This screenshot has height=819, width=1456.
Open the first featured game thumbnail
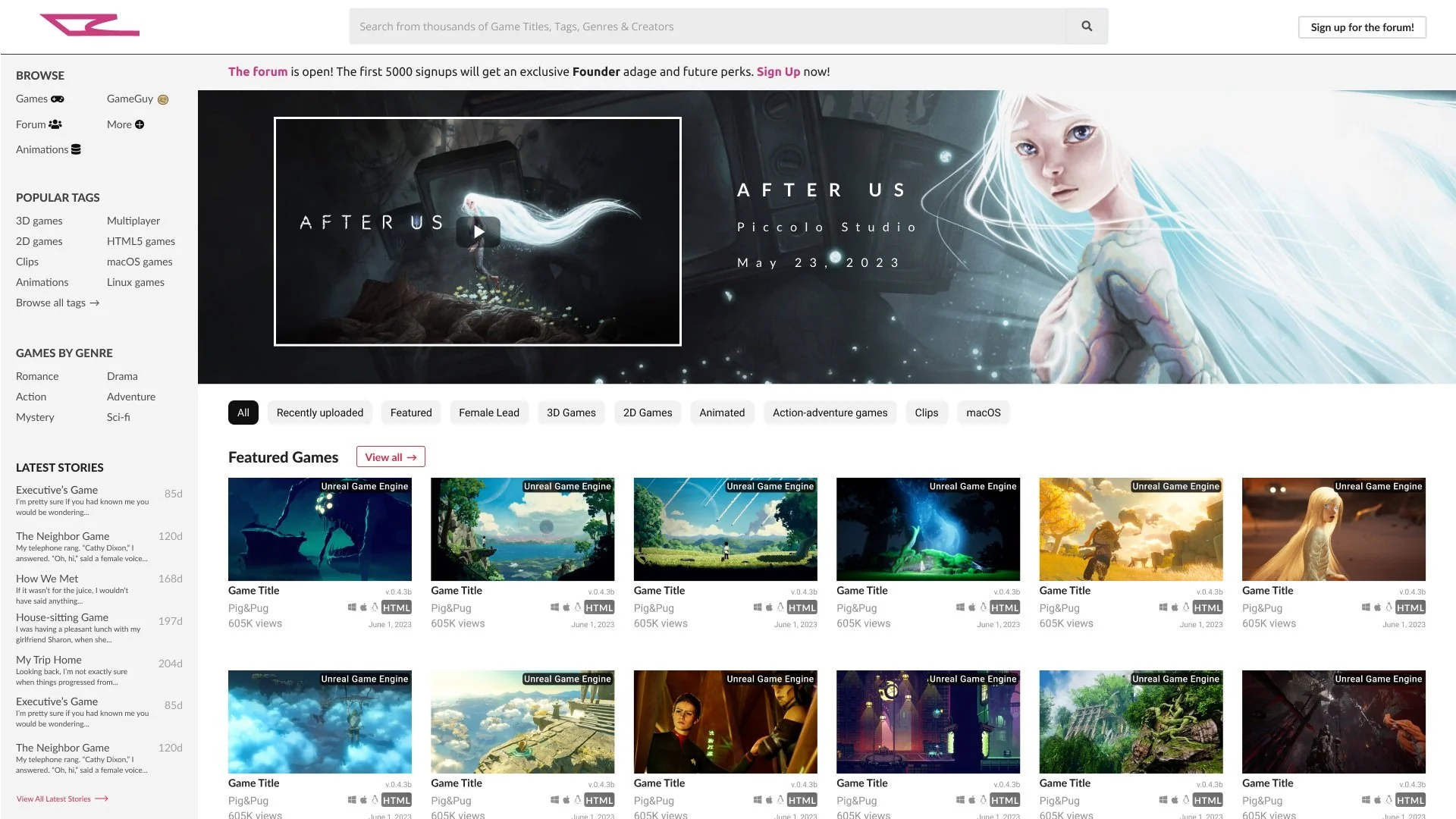tap(319, 529)
